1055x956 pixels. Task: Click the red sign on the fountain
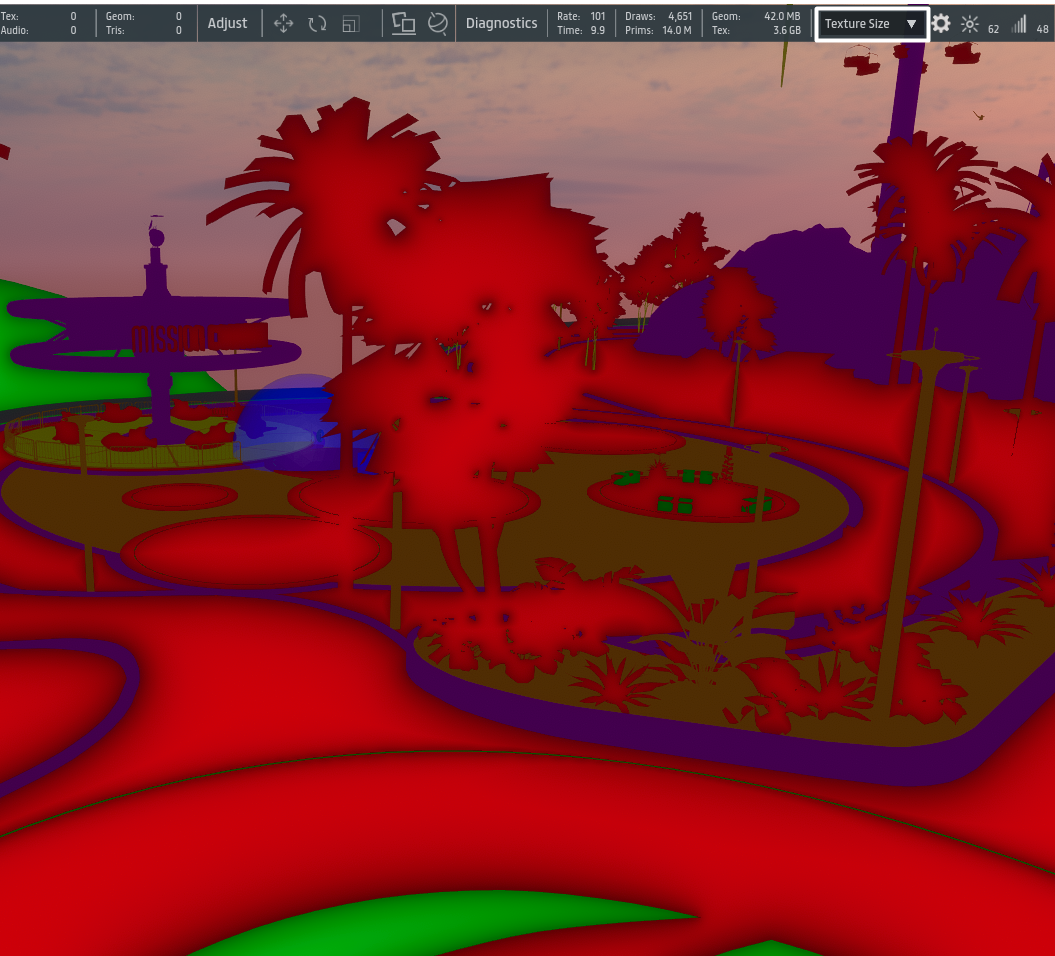(x=198, y=338)
